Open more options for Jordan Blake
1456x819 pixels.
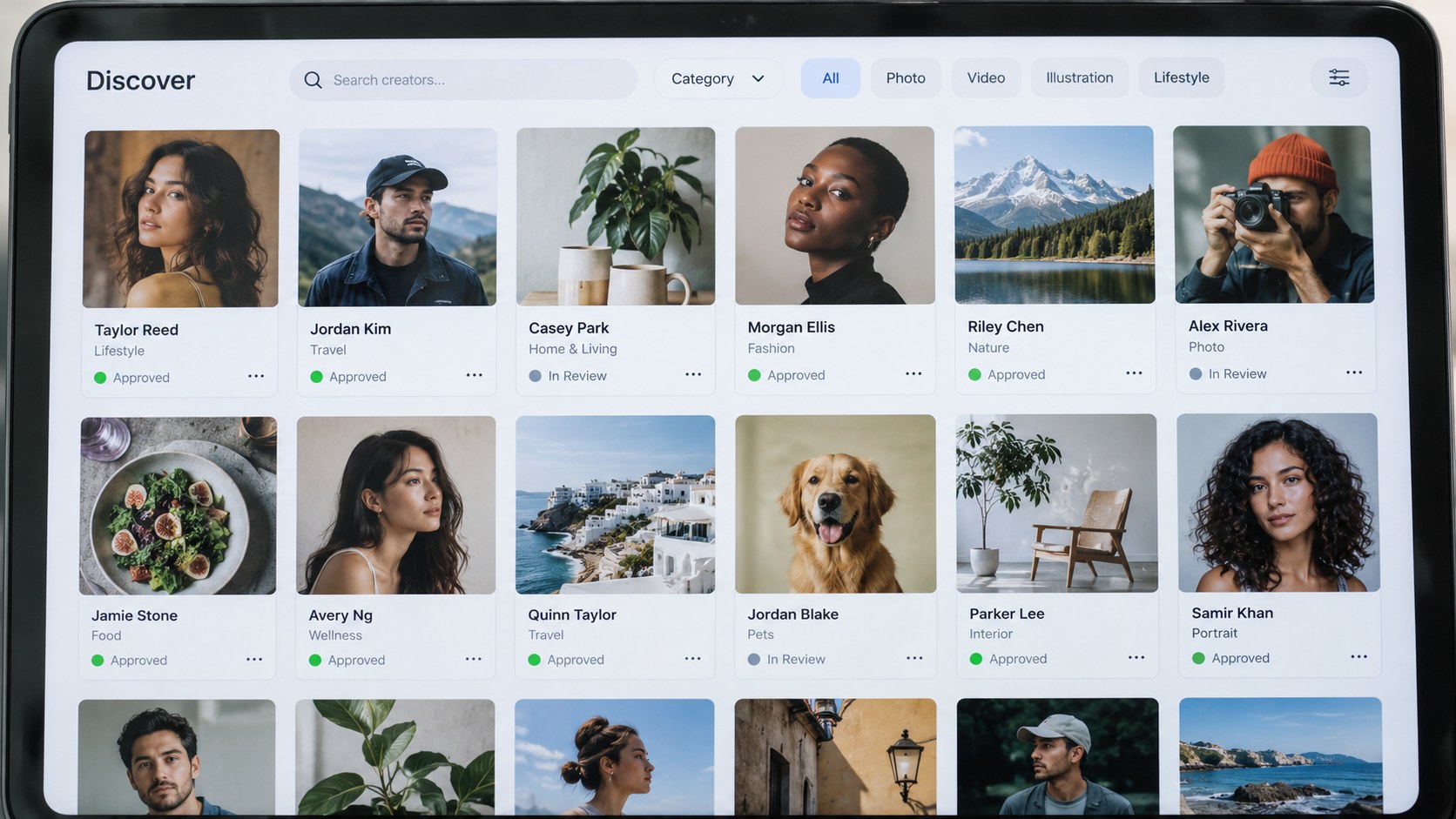coord(914,657)
